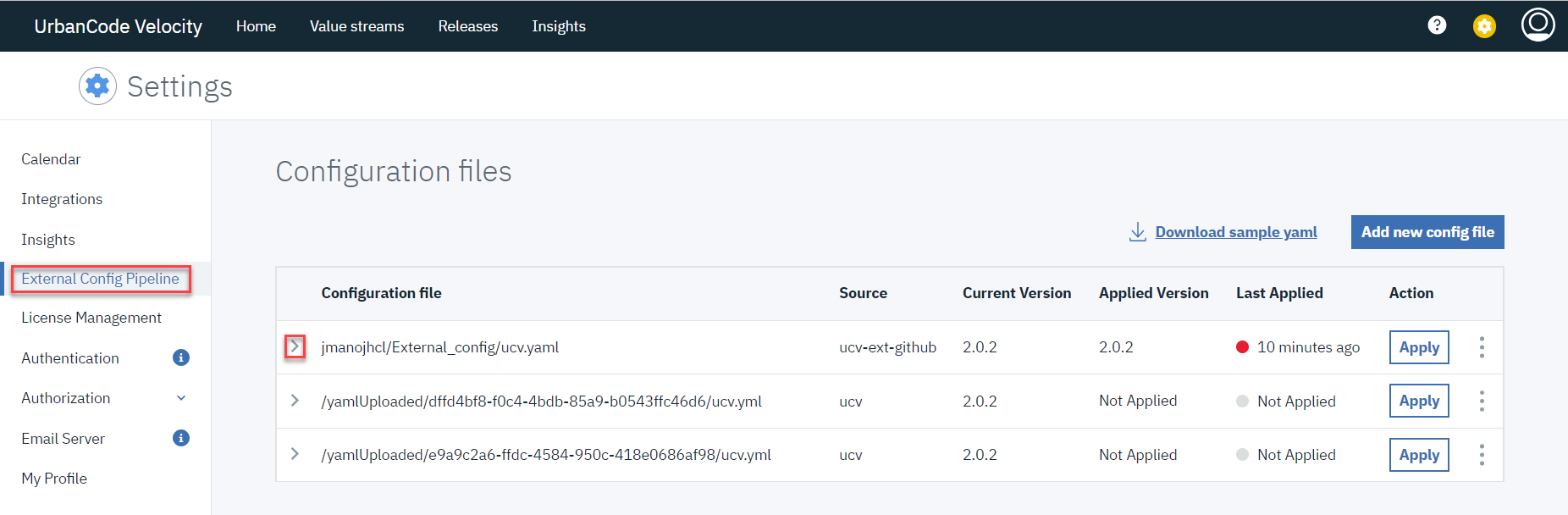1568x515 pixels.
Task: Click Add new config file button
Action: 1427,232
